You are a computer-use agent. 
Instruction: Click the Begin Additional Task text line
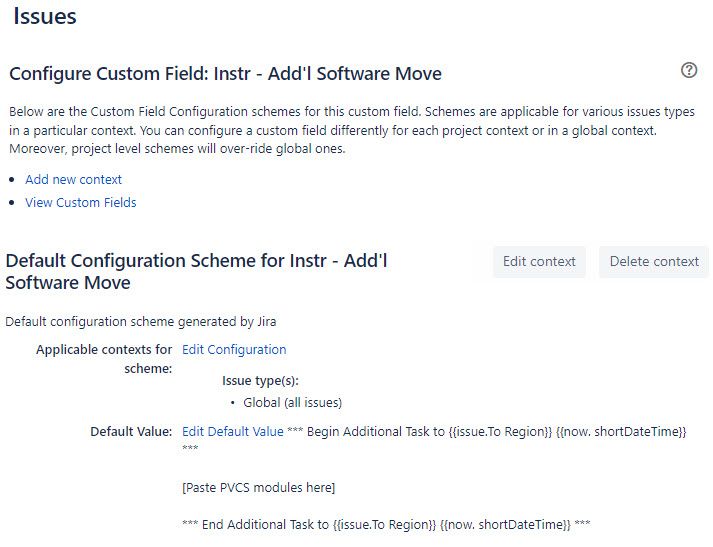496,432
